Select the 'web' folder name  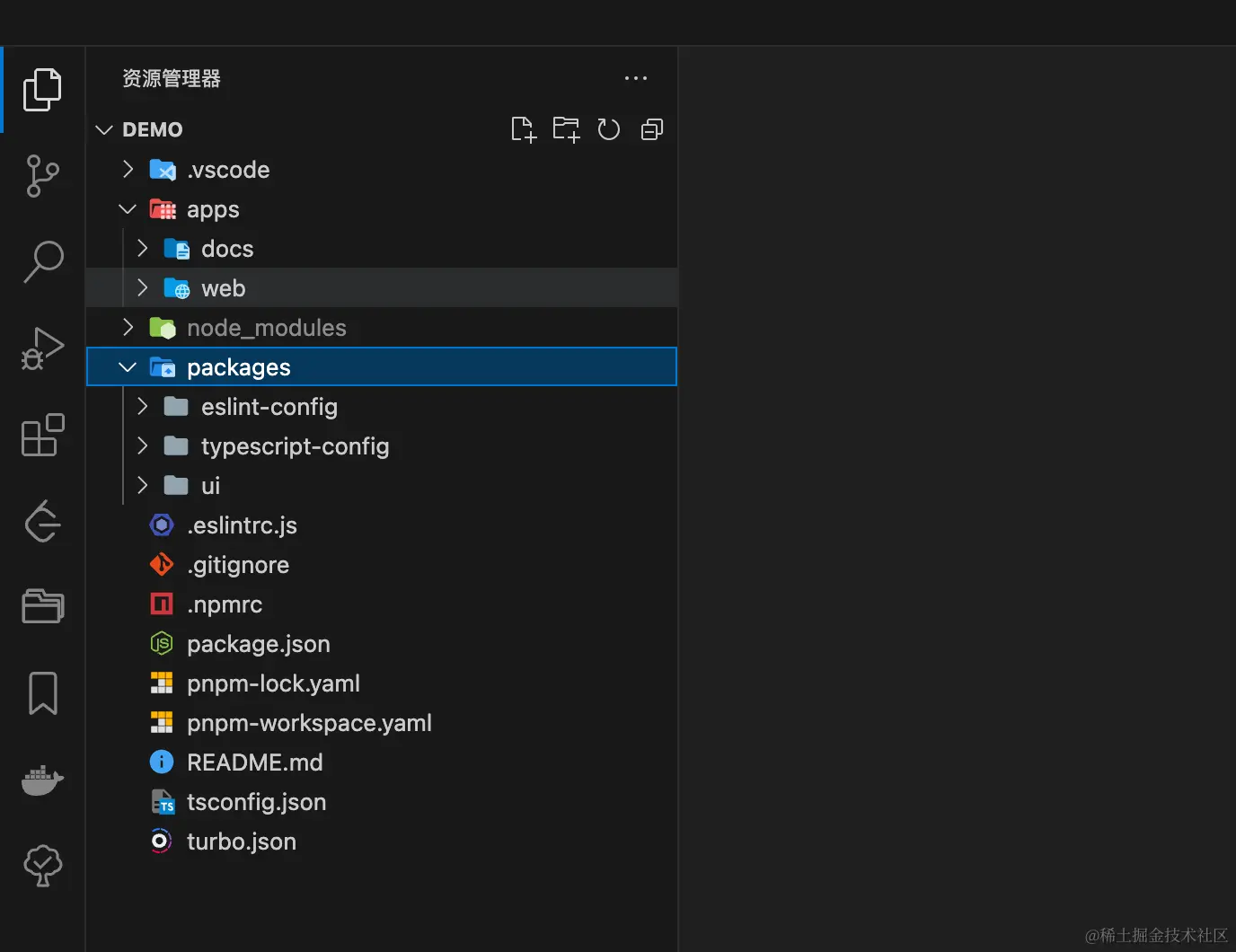click(224, 288)
